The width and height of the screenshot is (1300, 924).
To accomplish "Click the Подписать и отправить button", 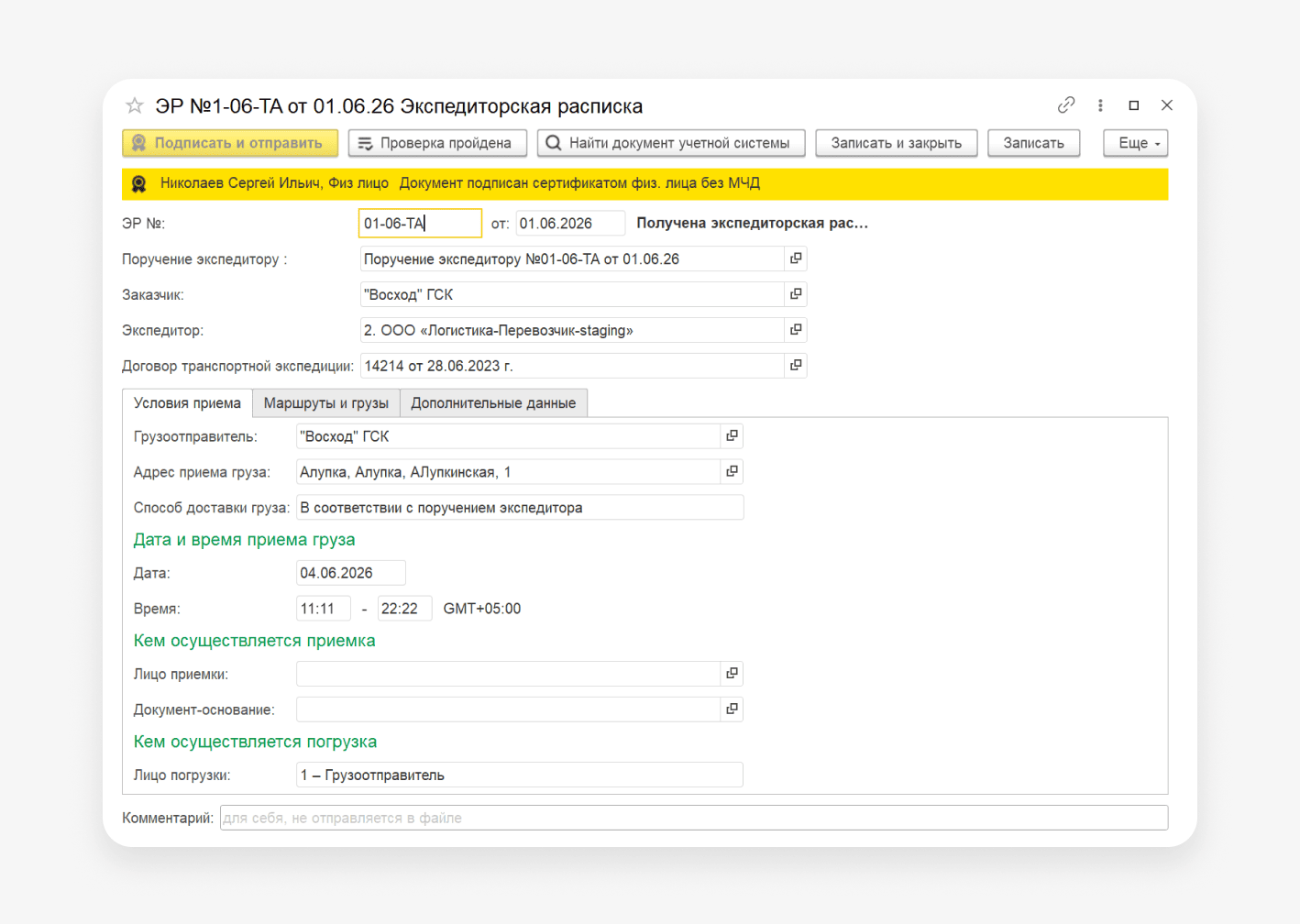I will [x=230, y=143].
